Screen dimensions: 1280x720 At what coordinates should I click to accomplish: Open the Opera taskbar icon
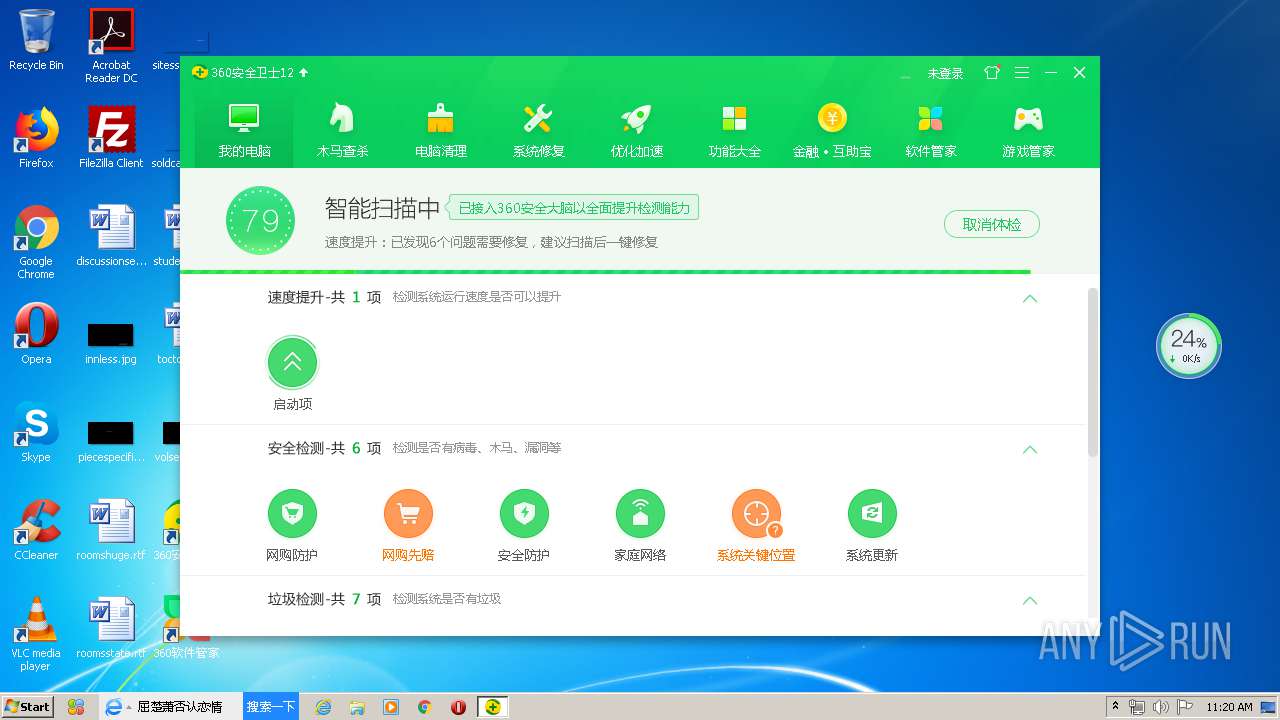click(x=458, y=707)
